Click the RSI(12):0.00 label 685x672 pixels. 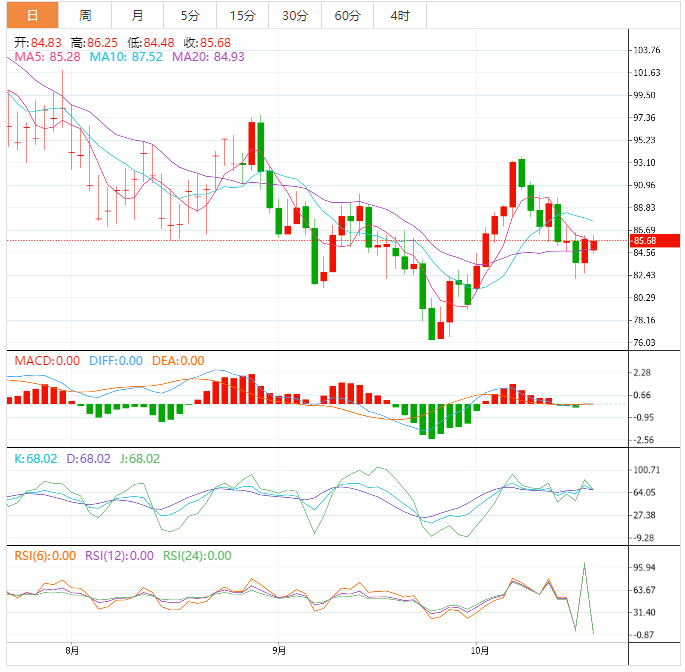pyautogui.click(x=119, y=556)
